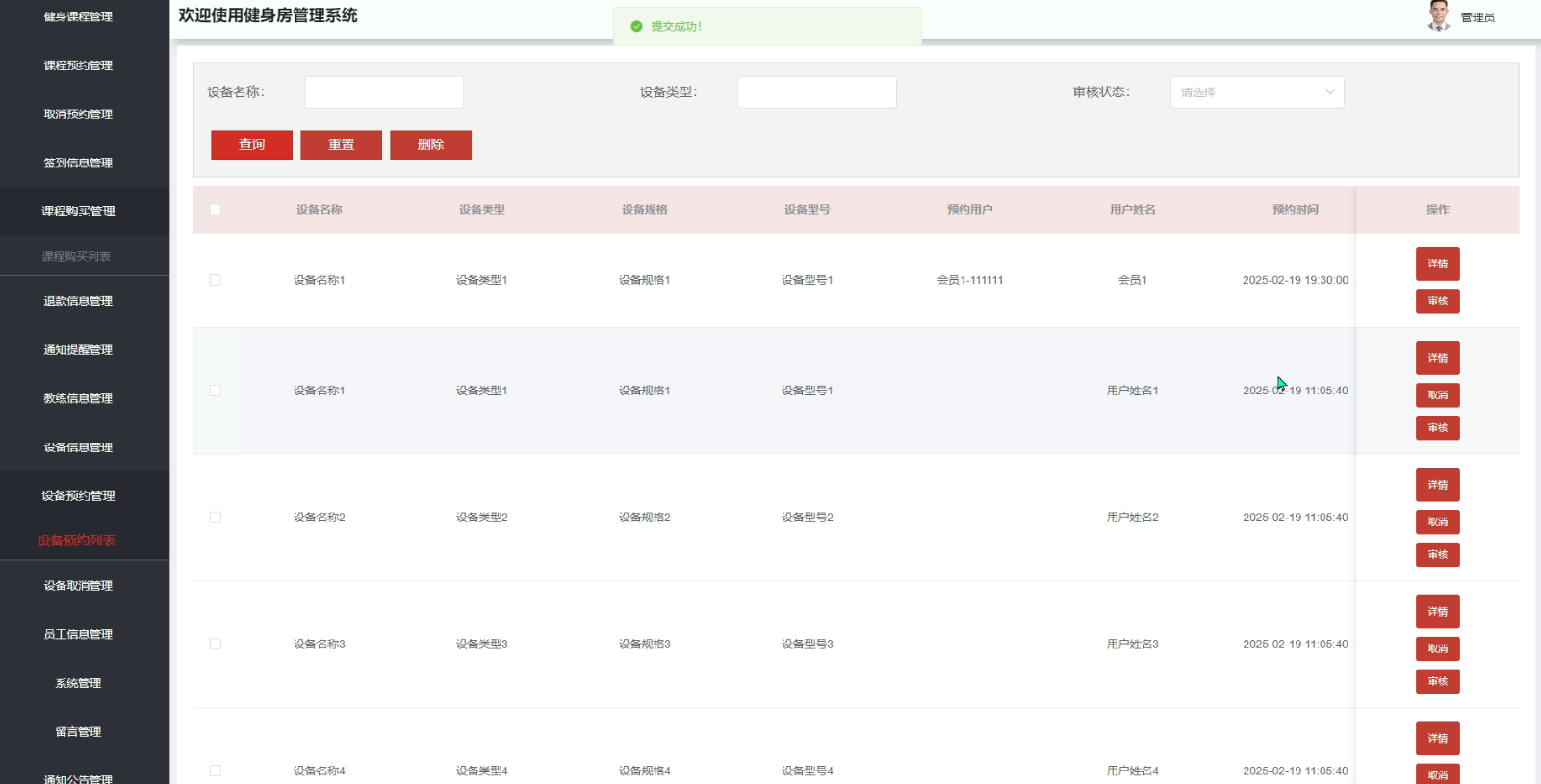Screen dimensions: 1541x784
Task: Click the 设备型号 column header
Action: pyautogui.click(x=807, y=209)
